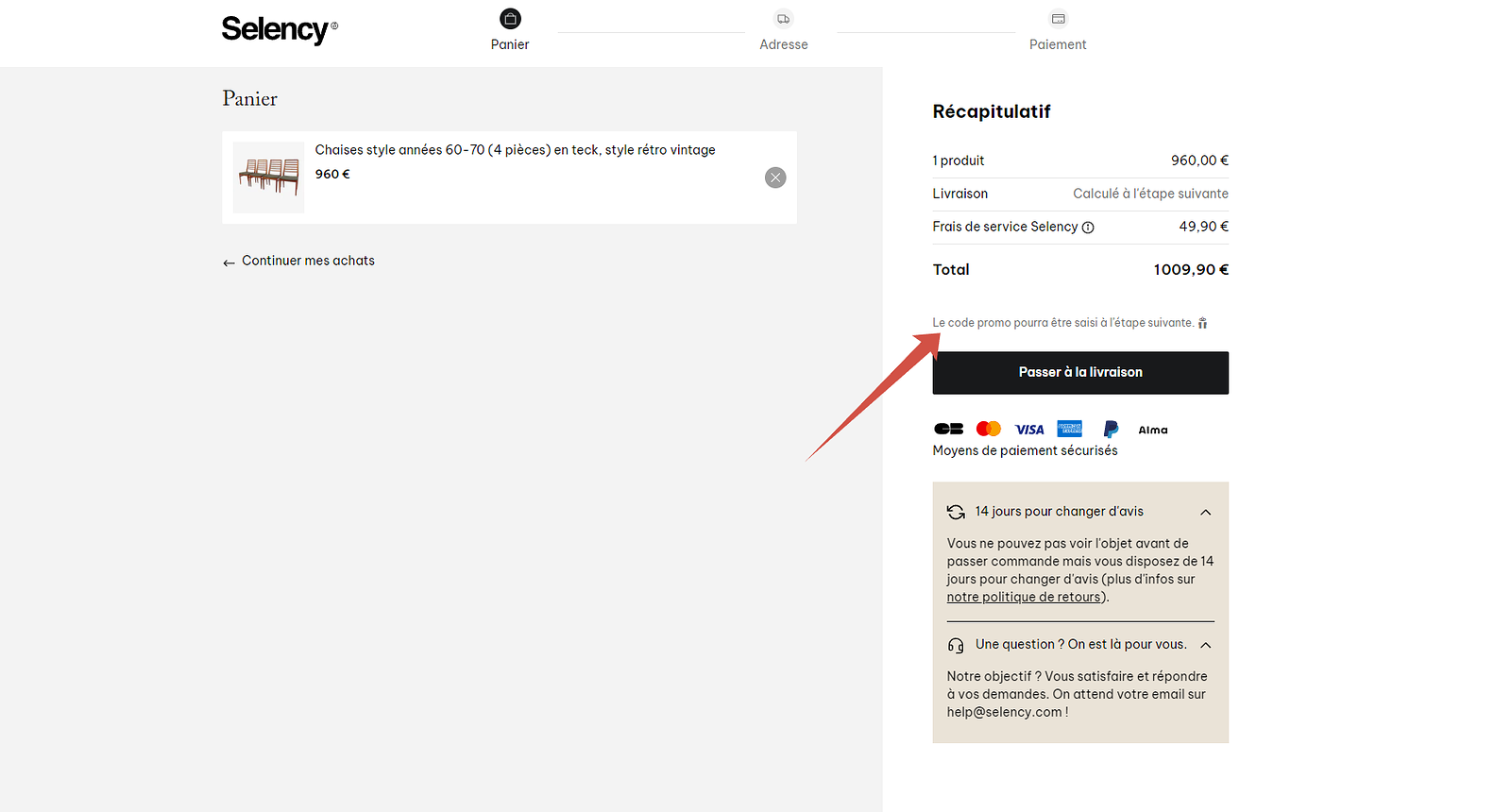
Task: Remove the chairs item from cart
Action: pyautogui.click(x=775, y=178)
